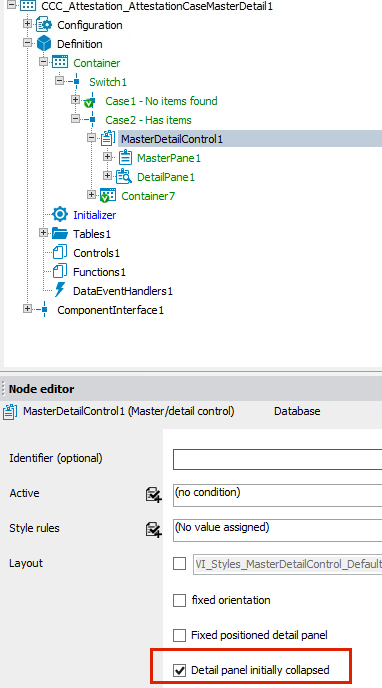Click the Database label in Node editor
This screenshot has height=688, width=382.
coord(297,412)
